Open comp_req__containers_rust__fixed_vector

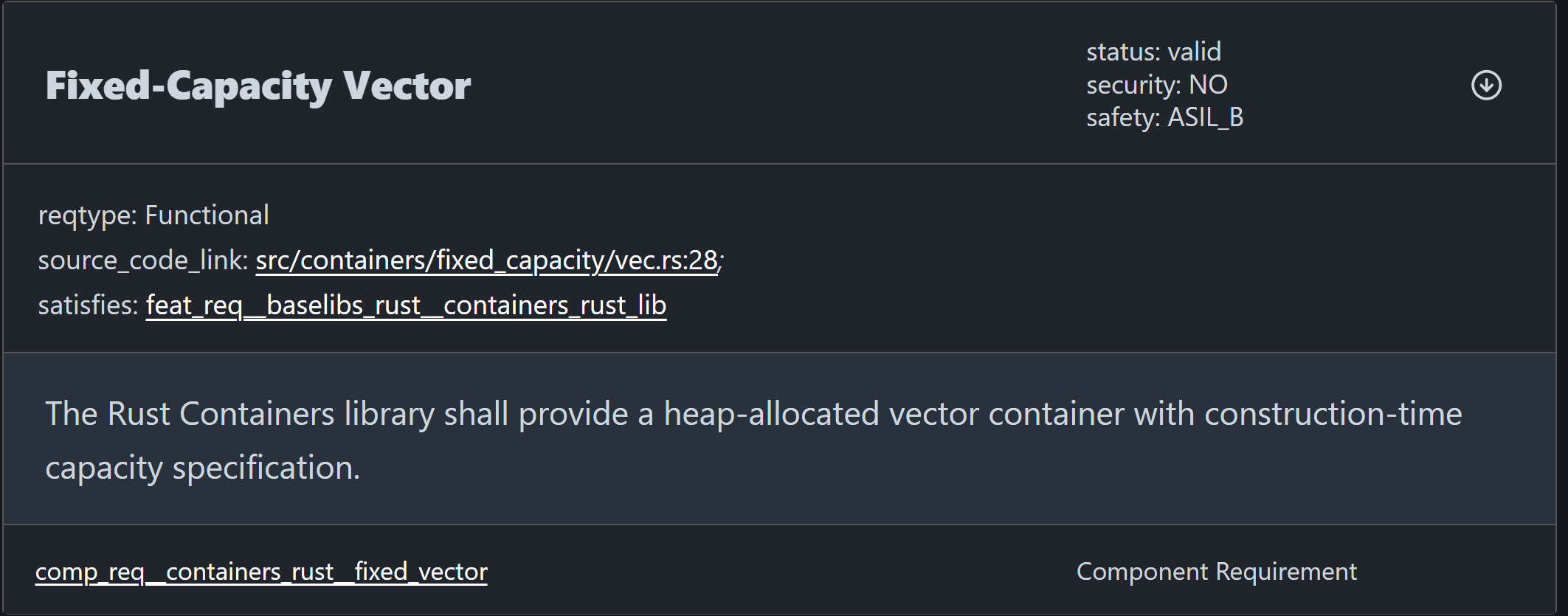pyautogui.click(x=262, y=570)
